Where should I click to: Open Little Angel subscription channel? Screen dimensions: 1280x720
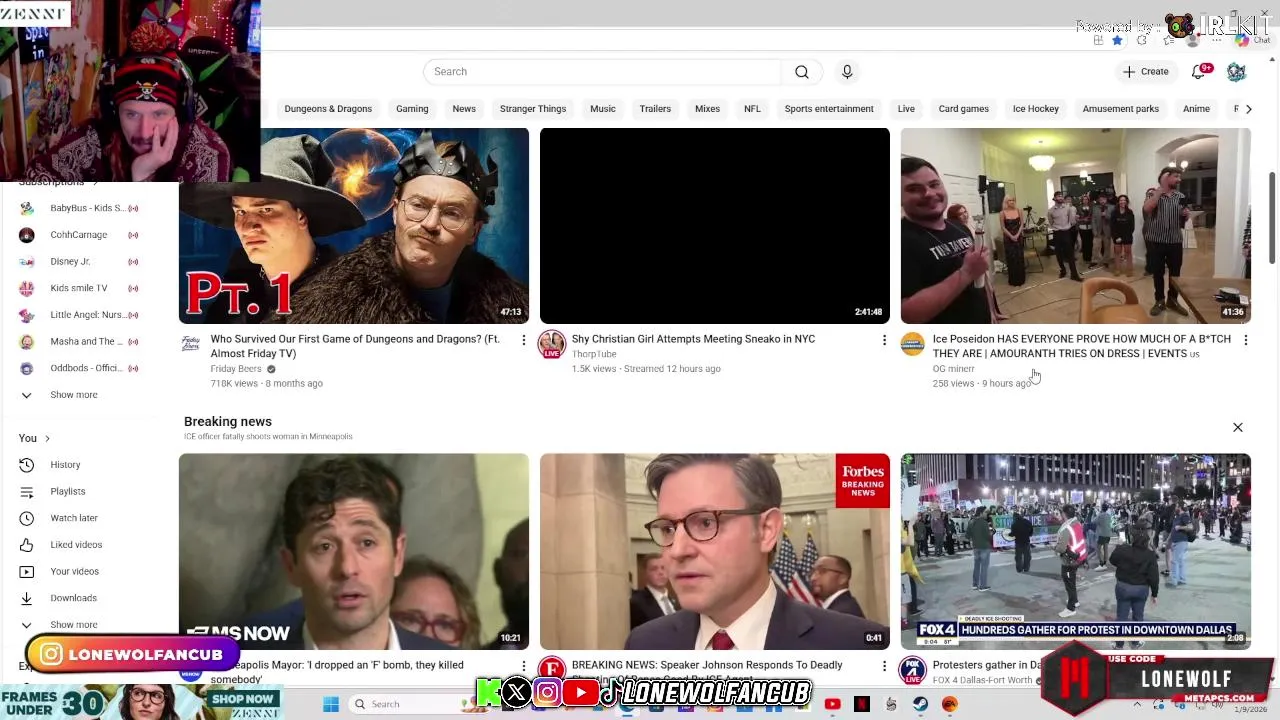click(80, 315)
